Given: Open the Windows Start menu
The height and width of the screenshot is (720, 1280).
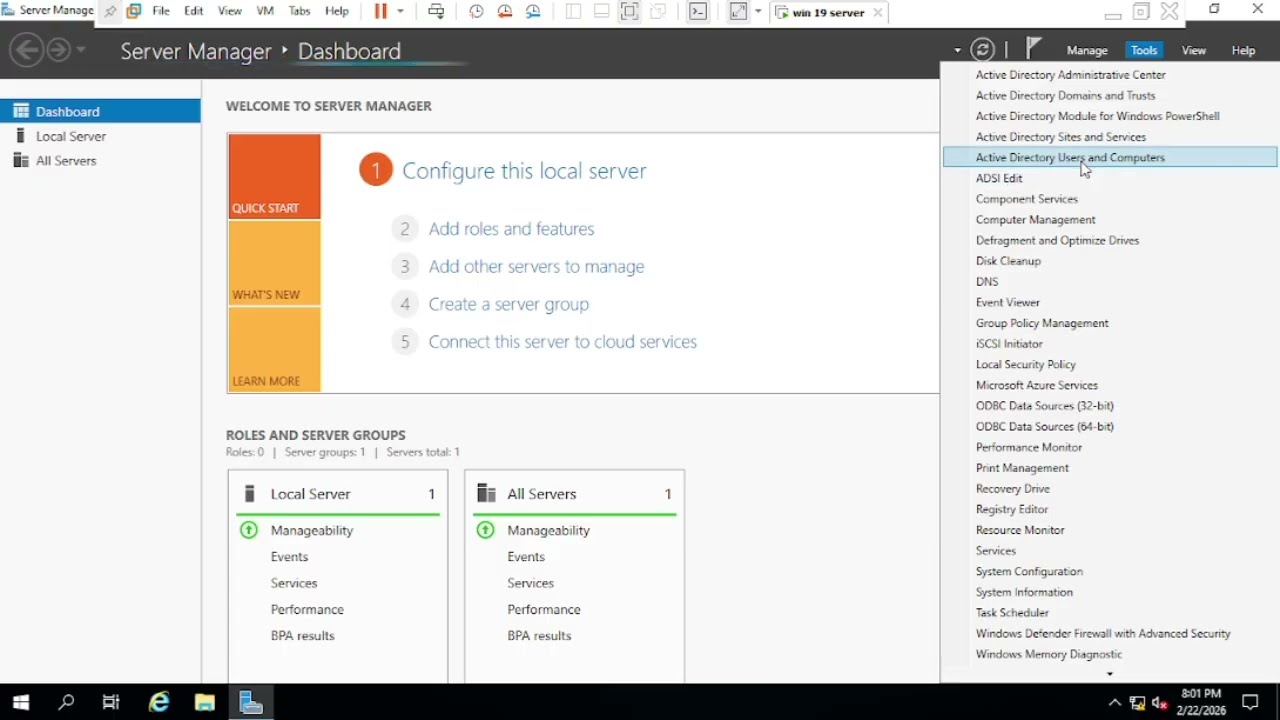Looking at the screenshot, I should [x=21, y=702].
